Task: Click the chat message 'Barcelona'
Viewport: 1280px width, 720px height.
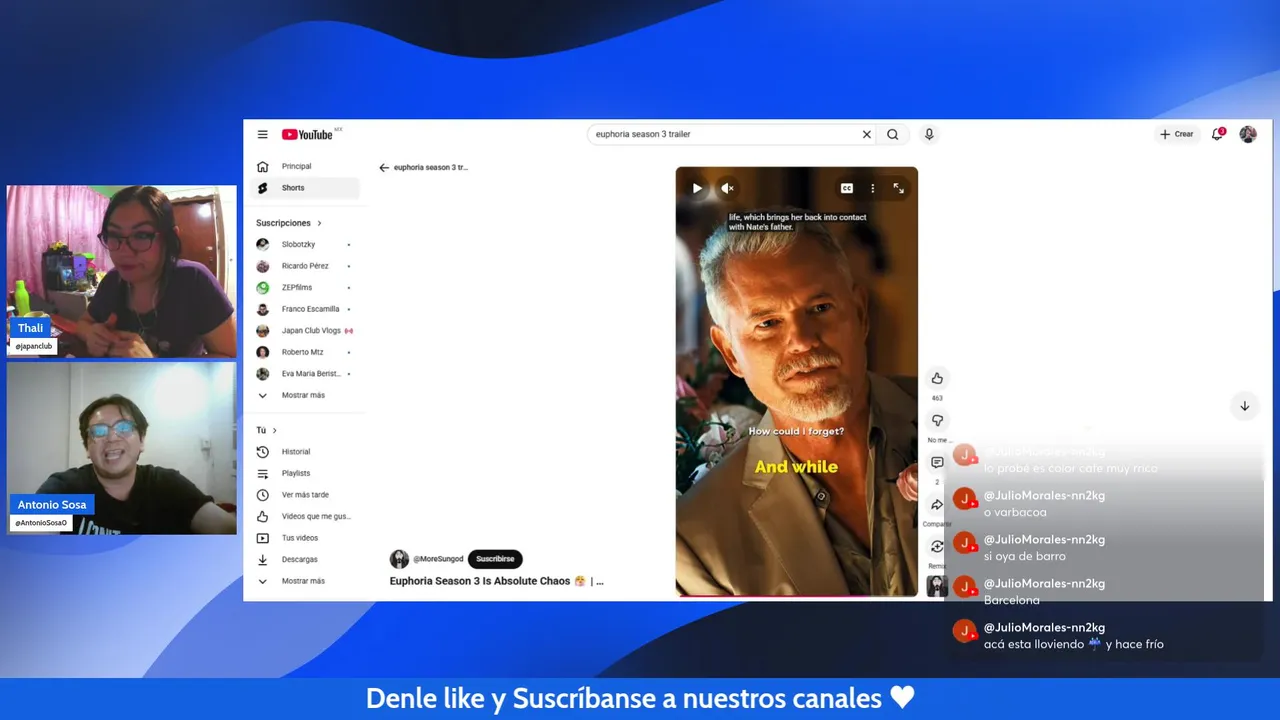Action: 1012,600
